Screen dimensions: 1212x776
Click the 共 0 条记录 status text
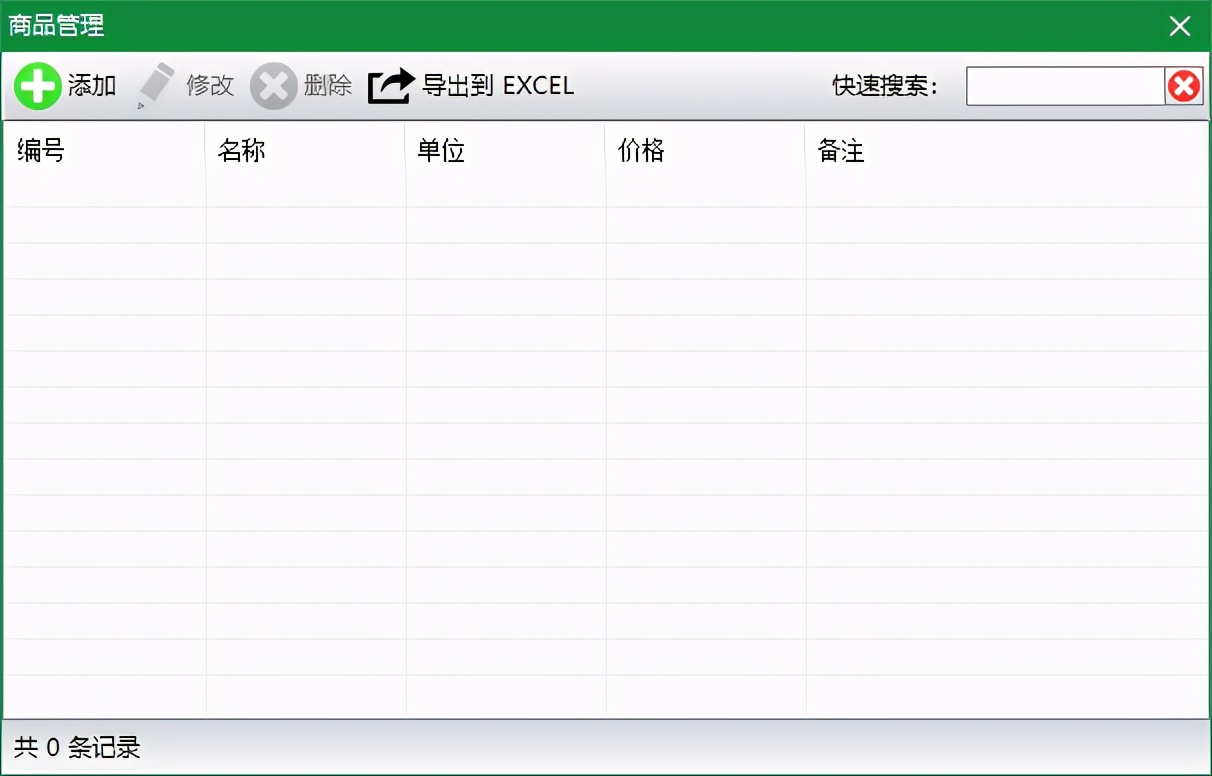coord(77,747)
